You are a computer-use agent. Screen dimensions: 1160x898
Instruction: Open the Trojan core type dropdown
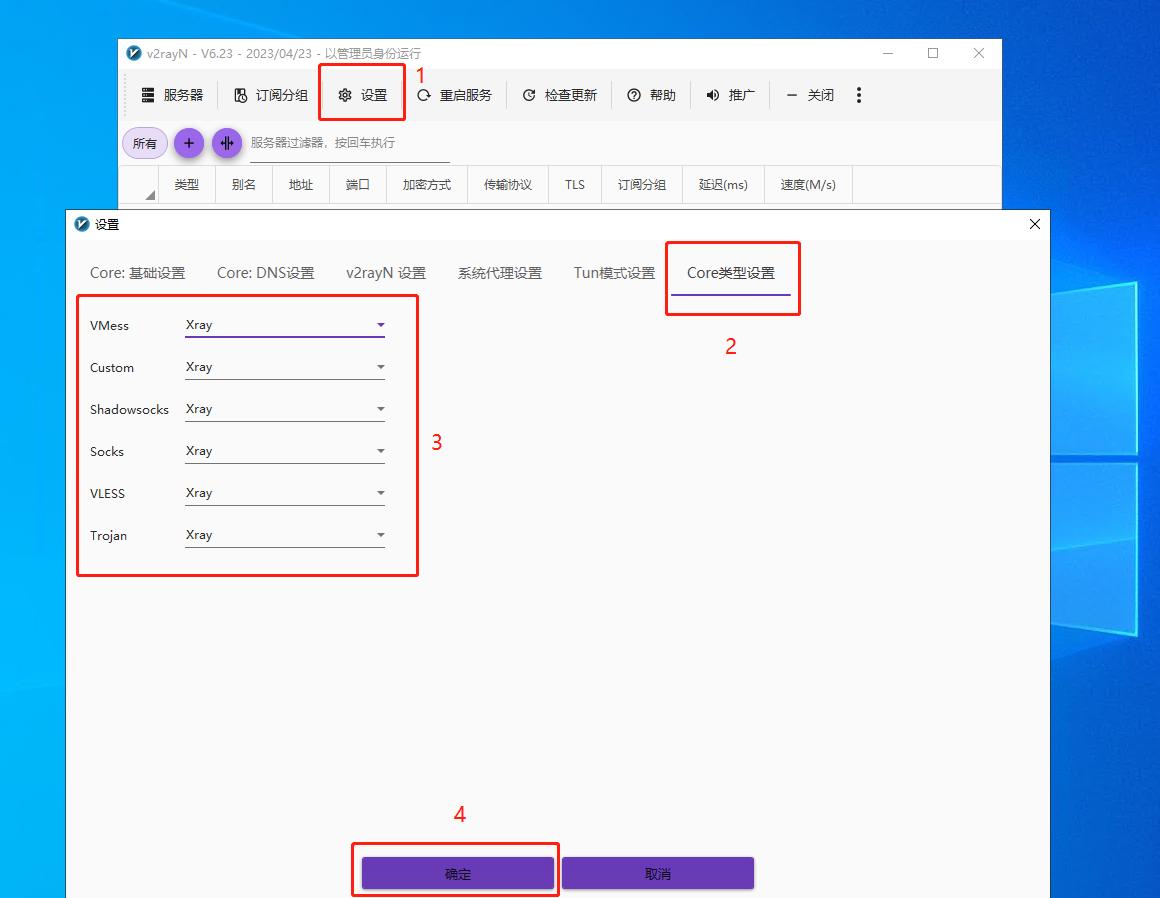(x=285, y=536)
